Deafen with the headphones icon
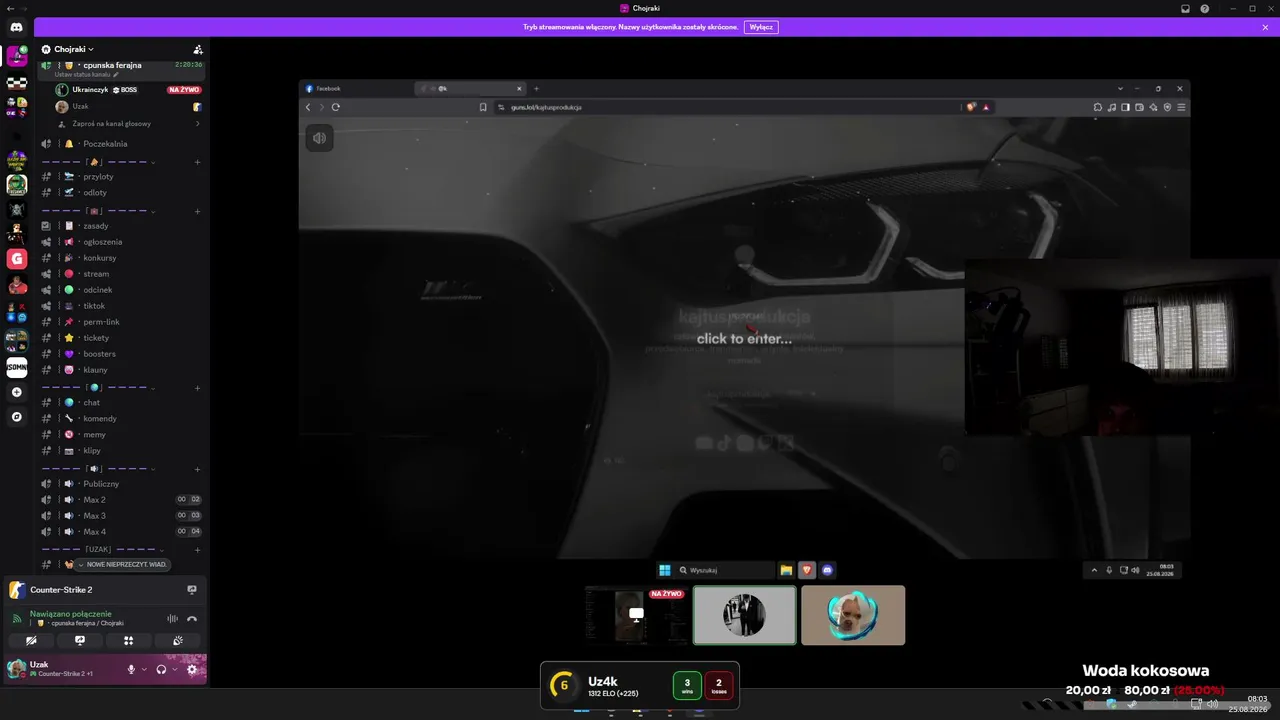The width and height of the screenshot is (1280, 720). pyautogui.click(x=161, y=669)
